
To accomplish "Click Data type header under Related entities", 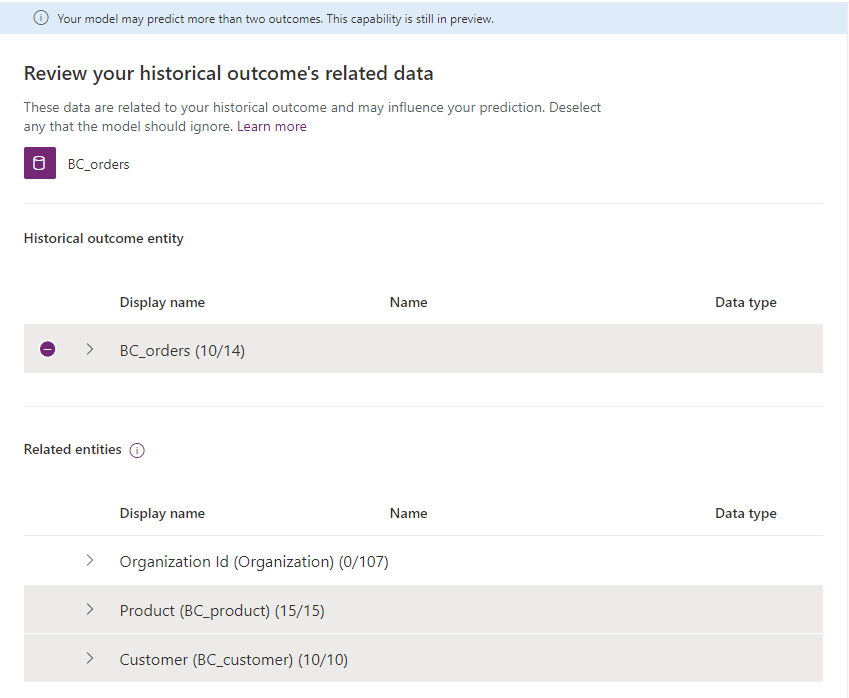I will (745, 513).
